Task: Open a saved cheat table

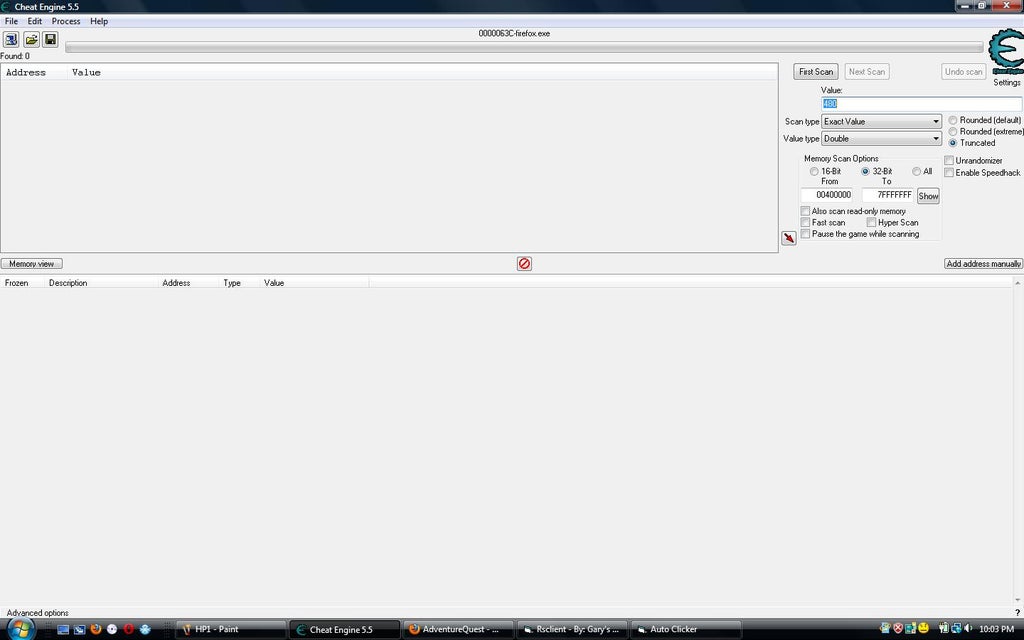Action: (x=31, y=39)
